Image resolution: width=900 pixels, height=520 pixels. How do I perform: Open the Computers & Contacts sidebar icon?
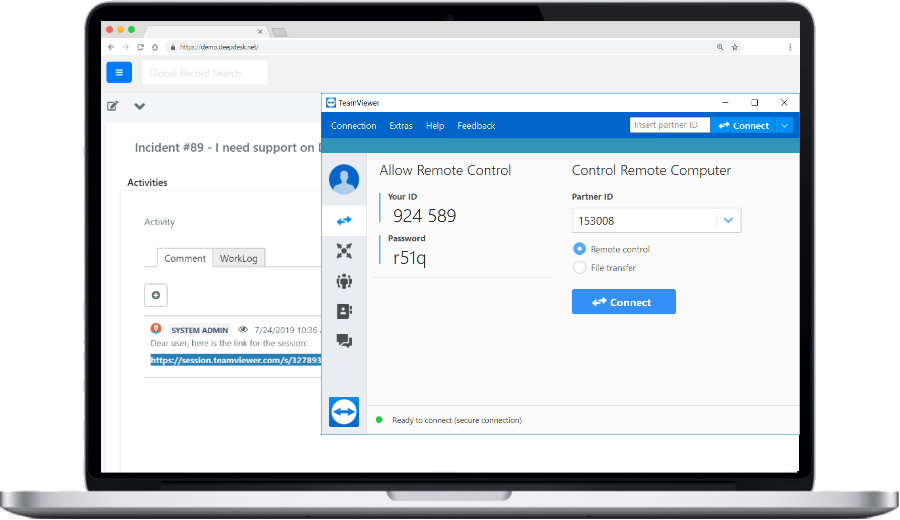click(344, 311)
